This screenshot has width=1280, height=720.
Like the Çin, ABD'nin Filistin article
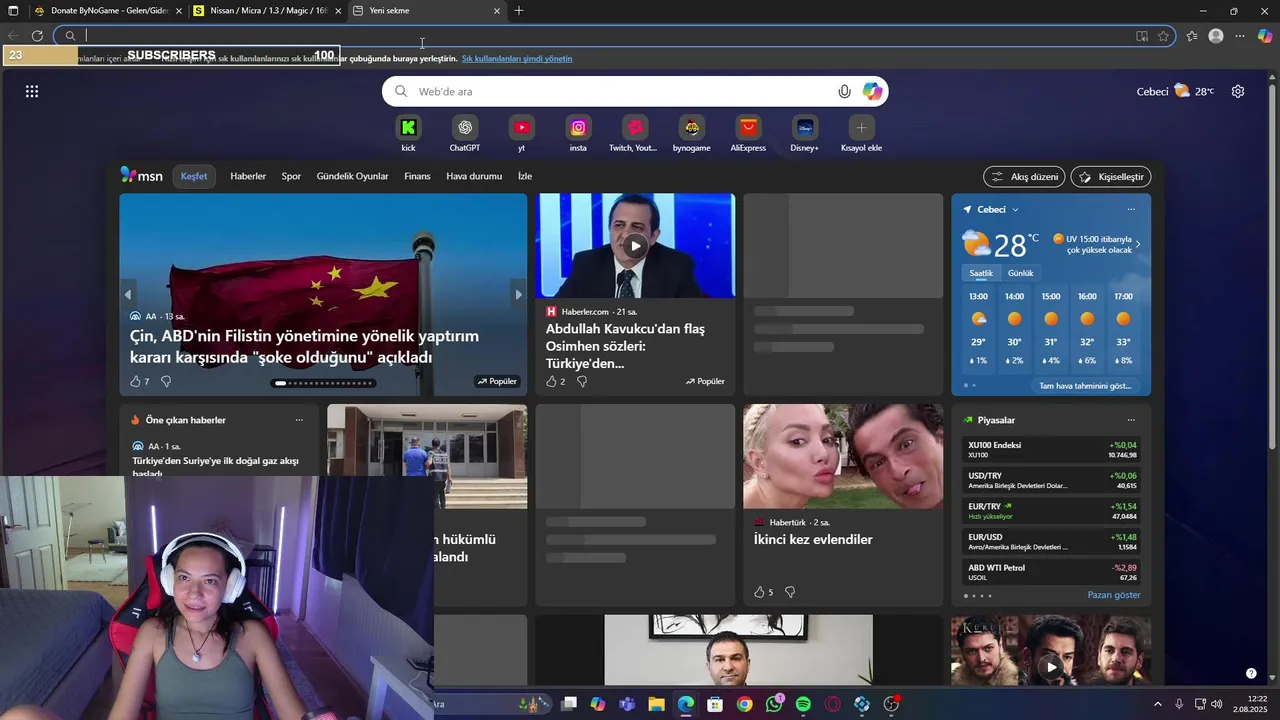(x=135, y=381)
